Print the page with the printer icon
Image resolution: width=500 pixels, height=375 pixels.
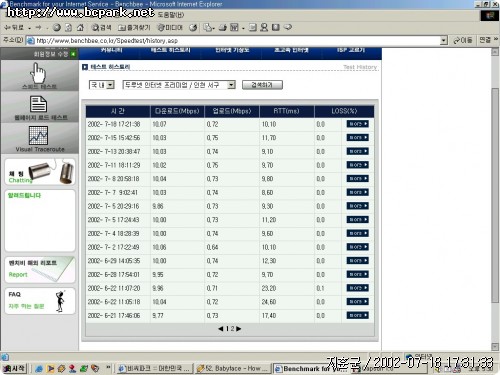[223, 28]
